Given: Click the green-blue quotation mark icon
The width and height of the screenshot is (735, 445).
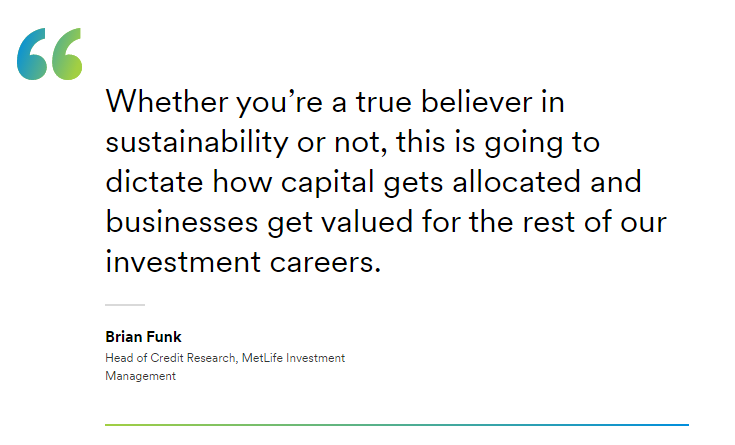Looking at the screenshot, I should click(49, 53).
